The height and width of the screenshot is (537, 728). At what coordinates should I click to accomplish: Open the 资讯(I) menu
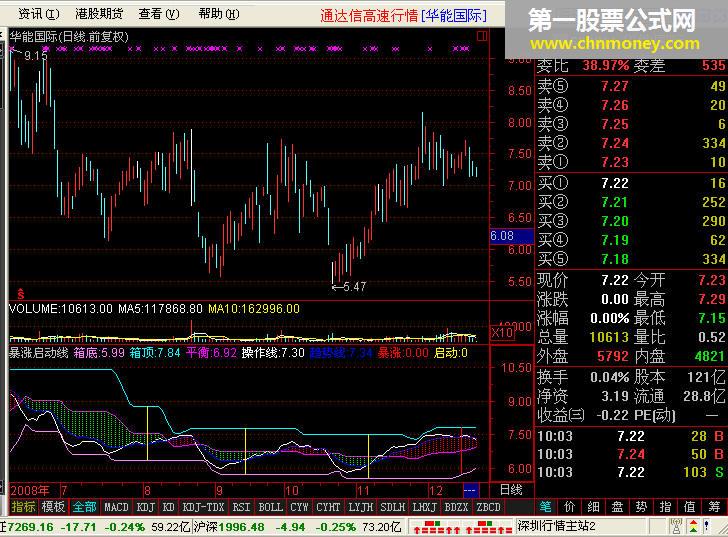[39, 14]
